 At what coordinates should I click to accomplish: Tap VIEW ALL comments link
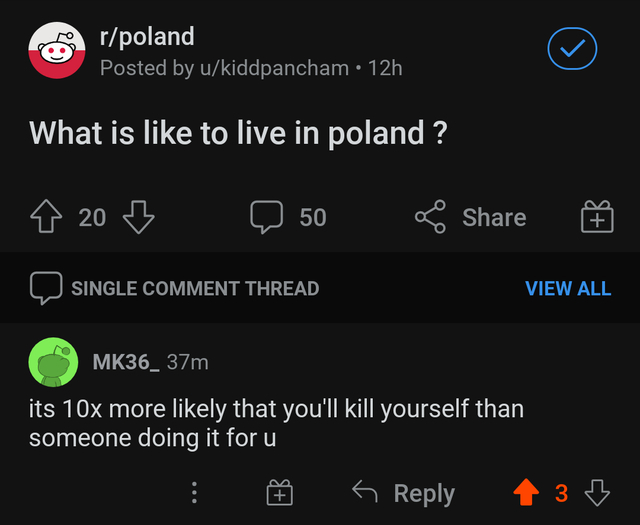coord(567,288)
